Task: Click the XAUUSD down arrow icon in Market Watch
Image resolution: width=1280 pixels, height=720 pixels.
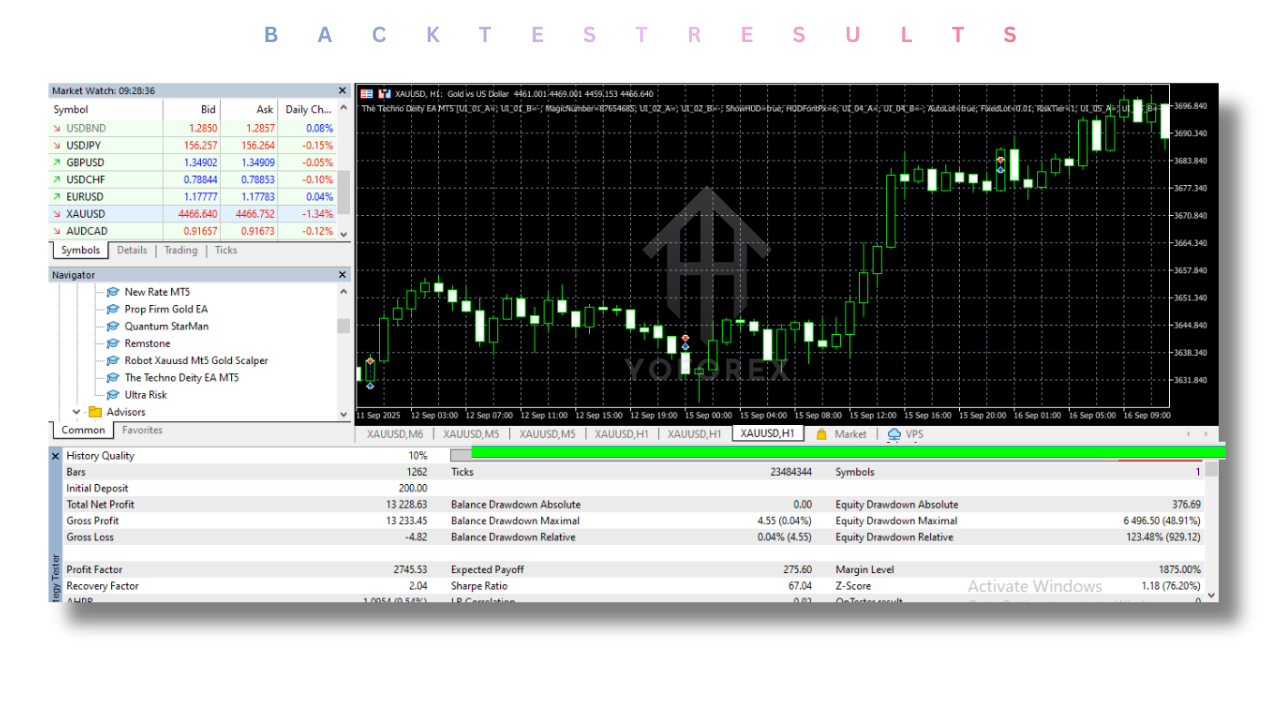Action: (x=57, y=214)
